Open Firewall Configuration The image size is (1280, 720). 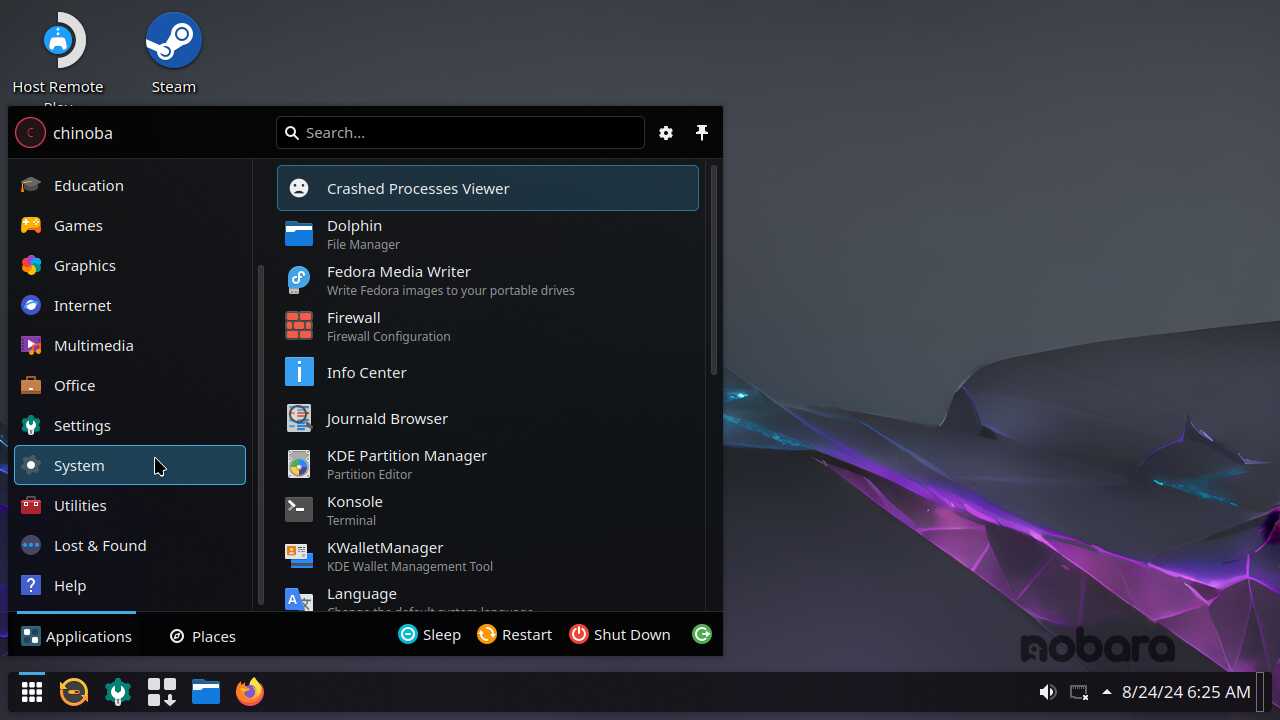pyautogui.click(x=487, y=326)
